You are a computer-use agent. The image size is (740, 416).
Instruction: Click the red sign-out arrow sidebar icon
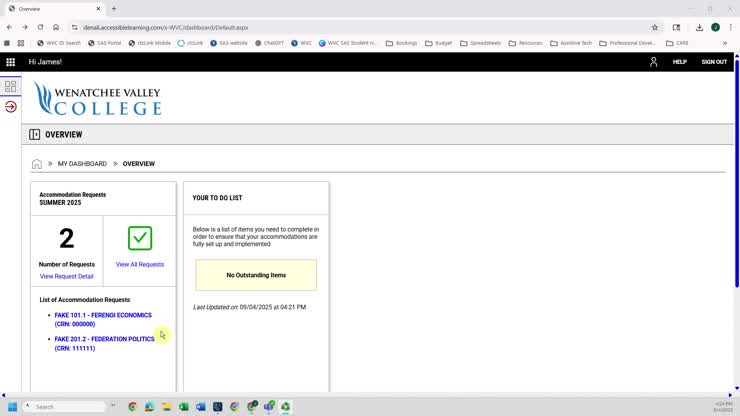coord(10,107)
